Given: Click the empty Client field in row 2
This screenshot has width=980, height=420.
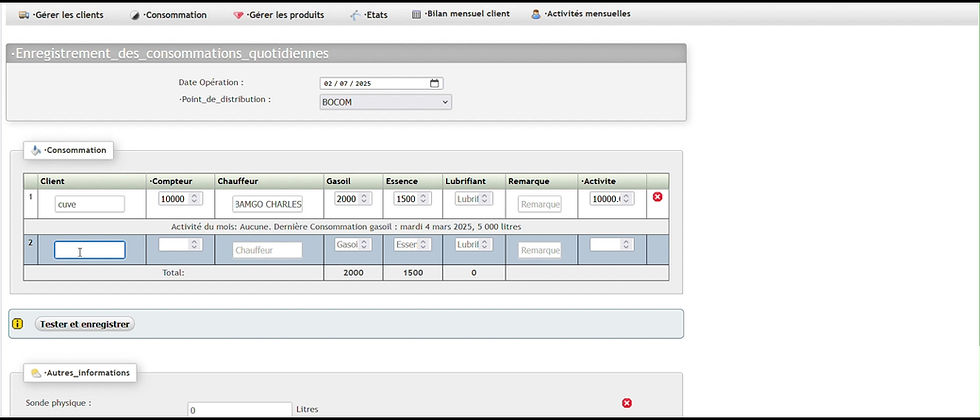Looking at the screenshot, I should (x=89, y=250).
